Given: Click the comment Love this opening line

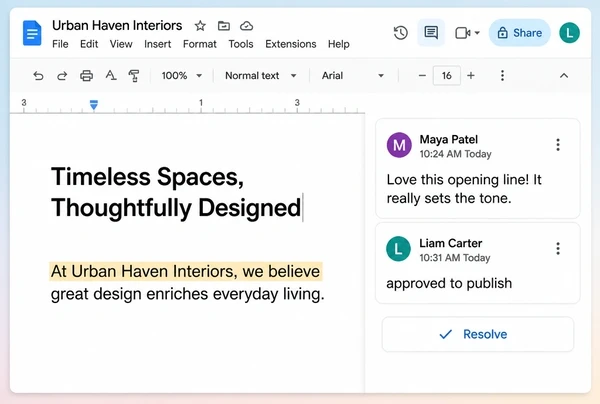Looking at the screenshot, I should coord(464,189).
